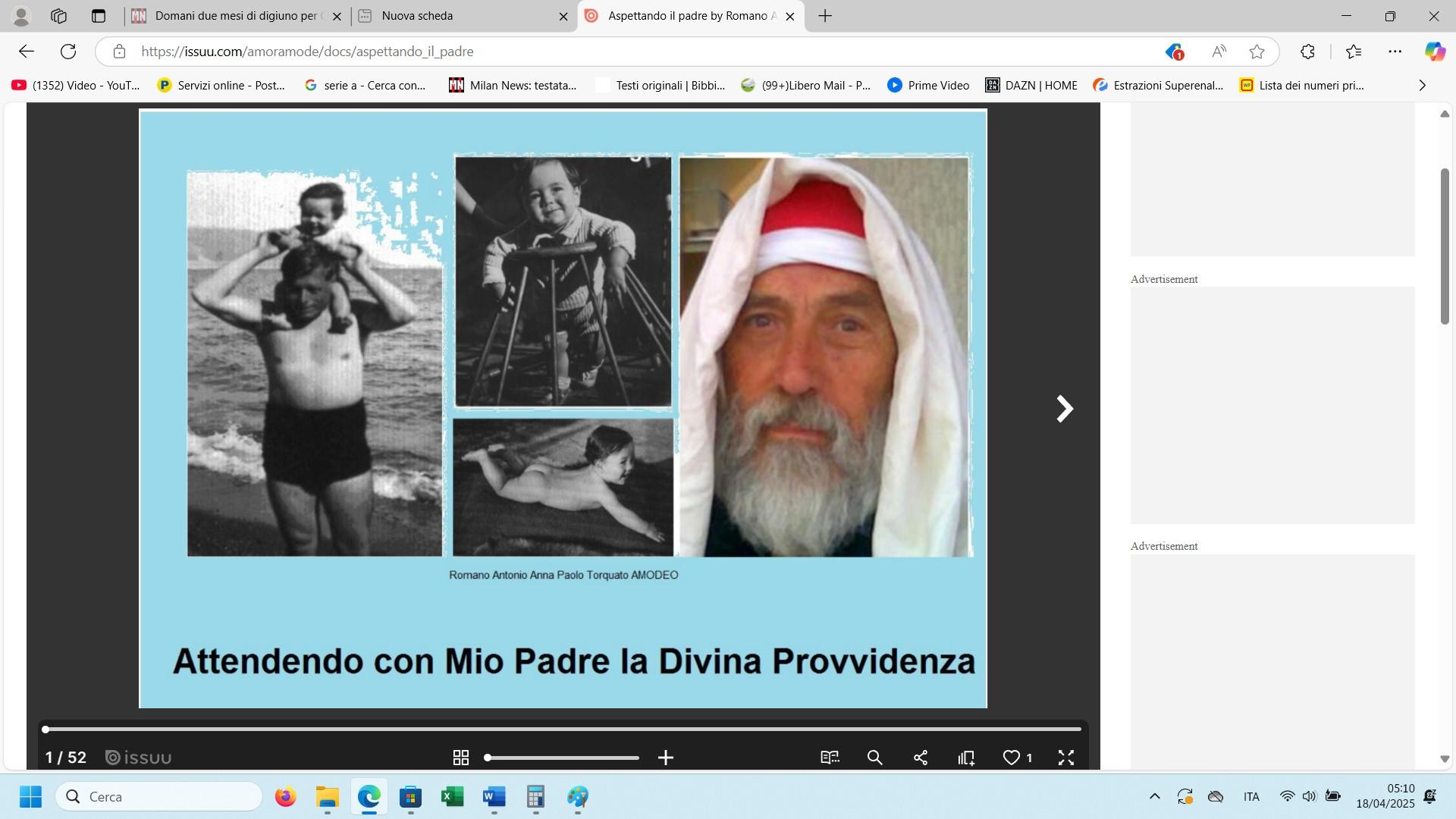The height and width of the screenshot is (819, 1456).
Task: Open Milan News bookmark
Action: pos(513,86)
